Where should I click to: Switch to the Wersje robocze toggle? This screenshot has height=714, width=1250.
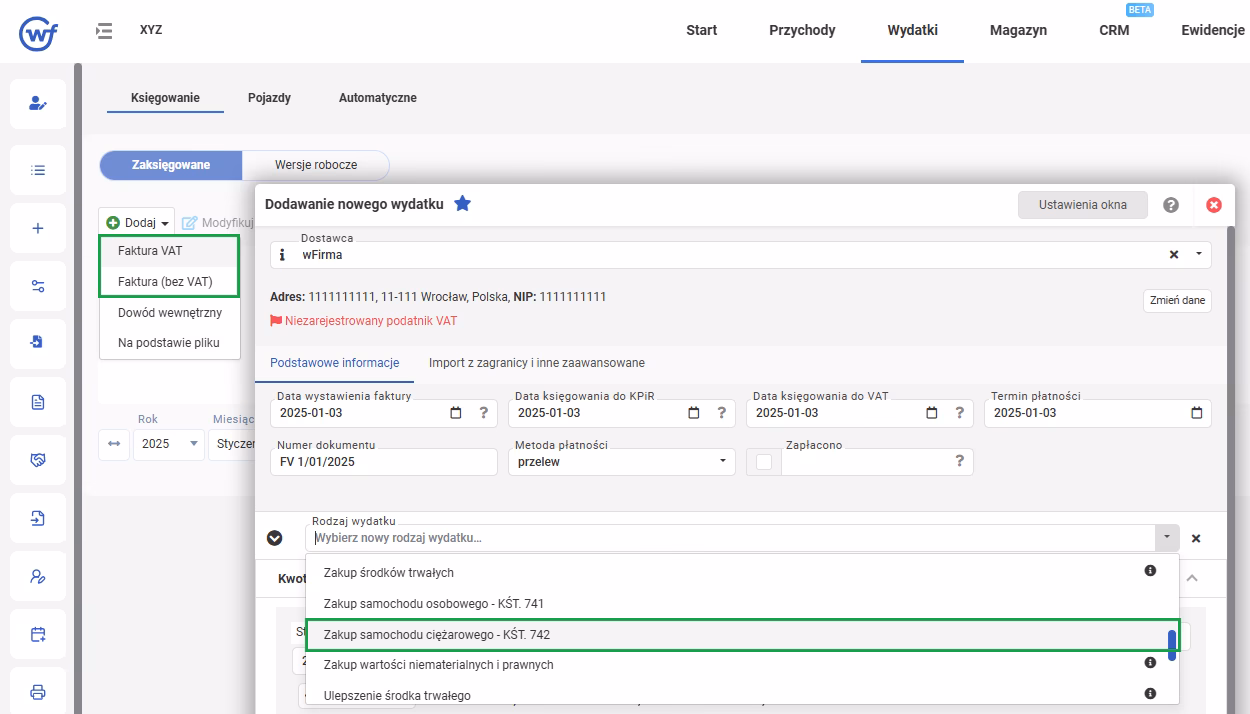point(315,165)
